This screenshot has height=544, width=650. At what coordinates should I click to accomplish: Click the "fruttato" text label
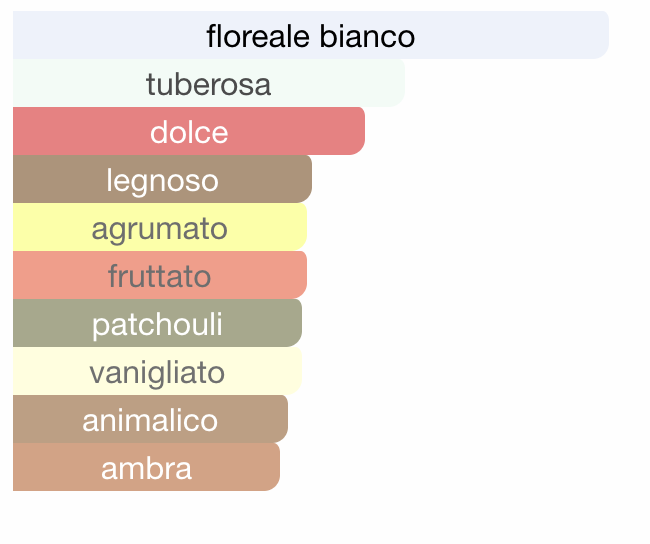[x=160, y=276]
